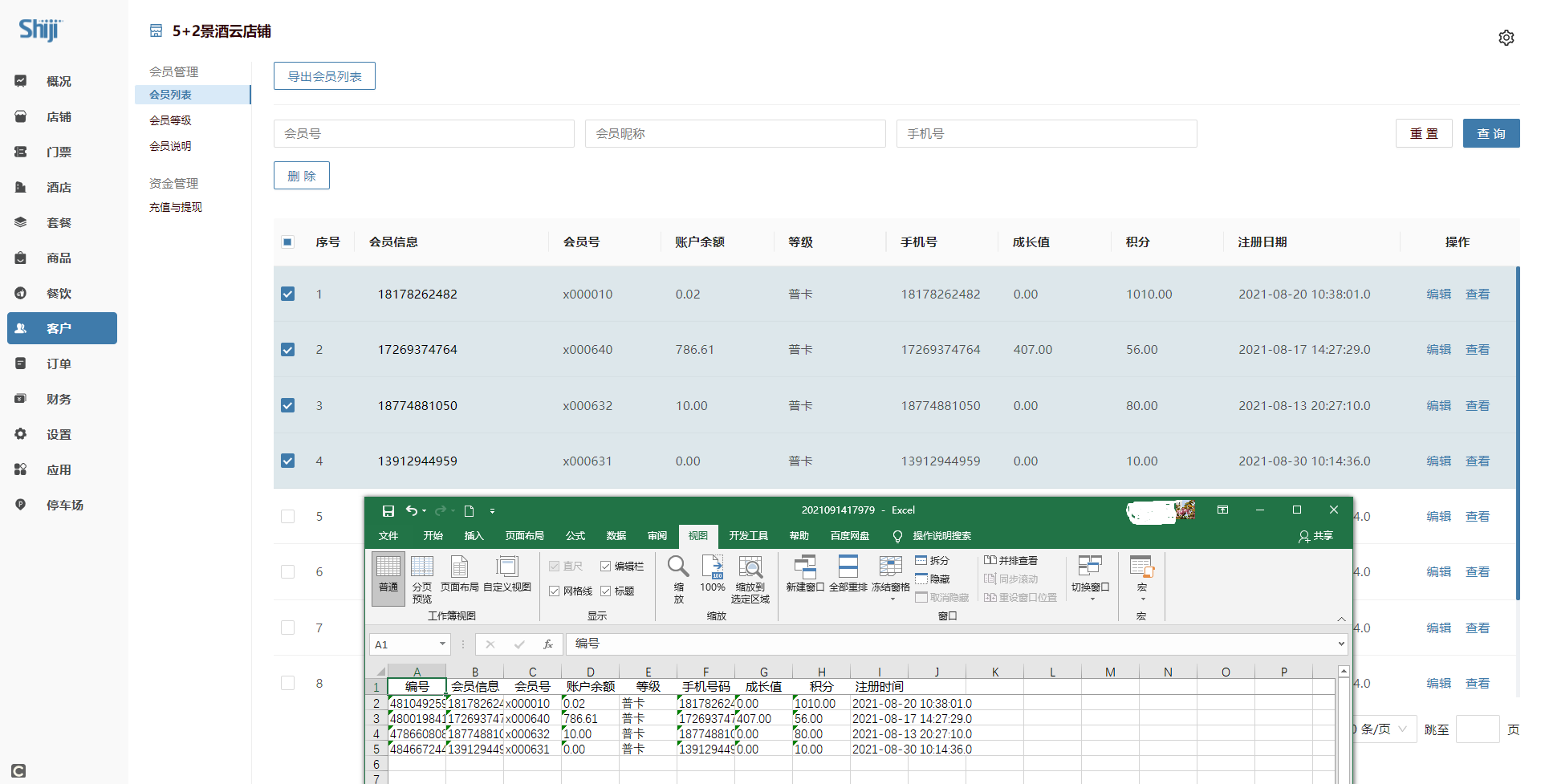Viewport: 1541px width, 784px height.
Task: Zoom to selection (缩放到选定区域)
Action: click(x=750, y=578)
